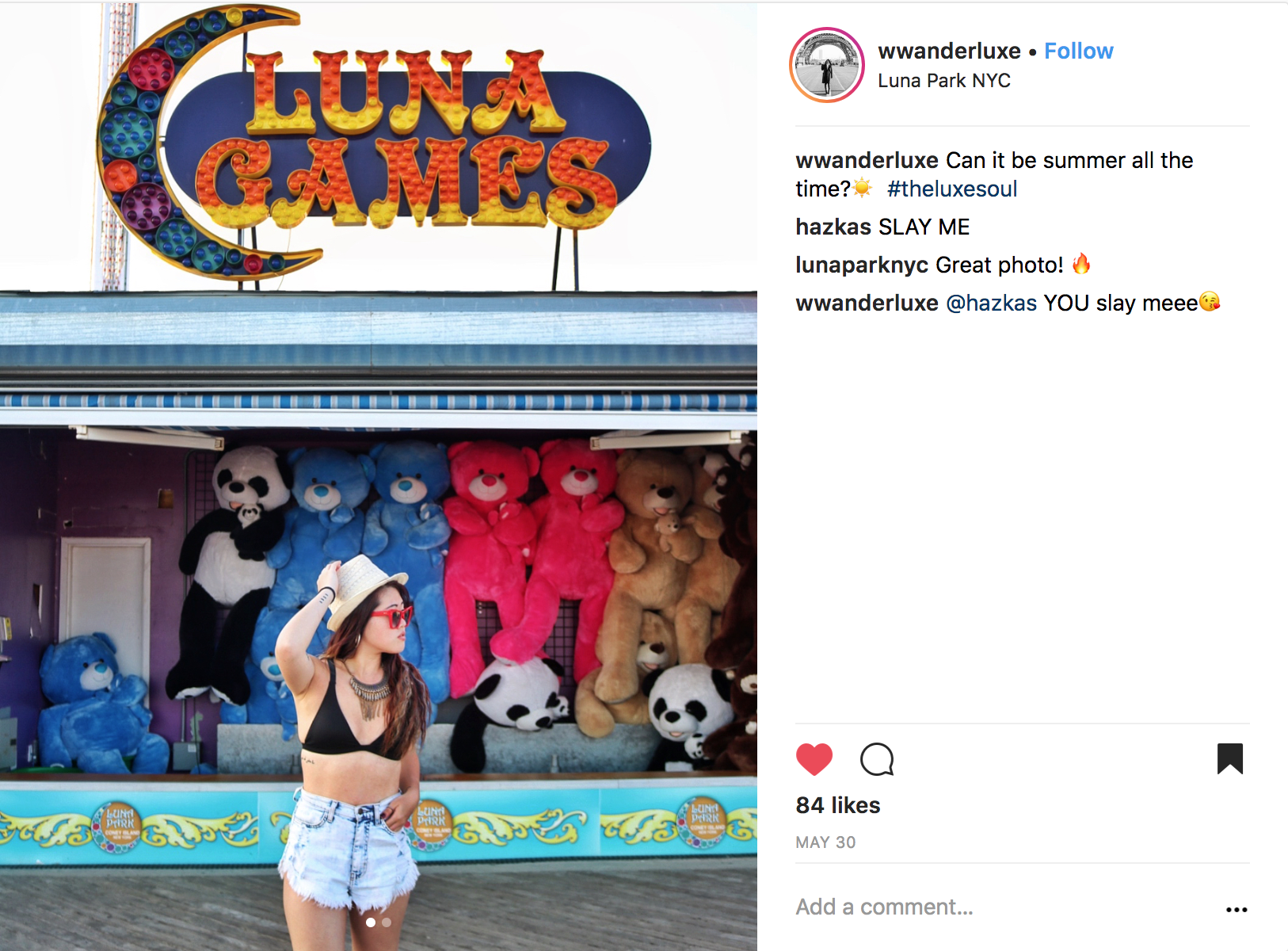Image resolution: width=1288 pixels, height=951 pixels.
Task: Open hazkas commenter profile
Action: (833, 227)
